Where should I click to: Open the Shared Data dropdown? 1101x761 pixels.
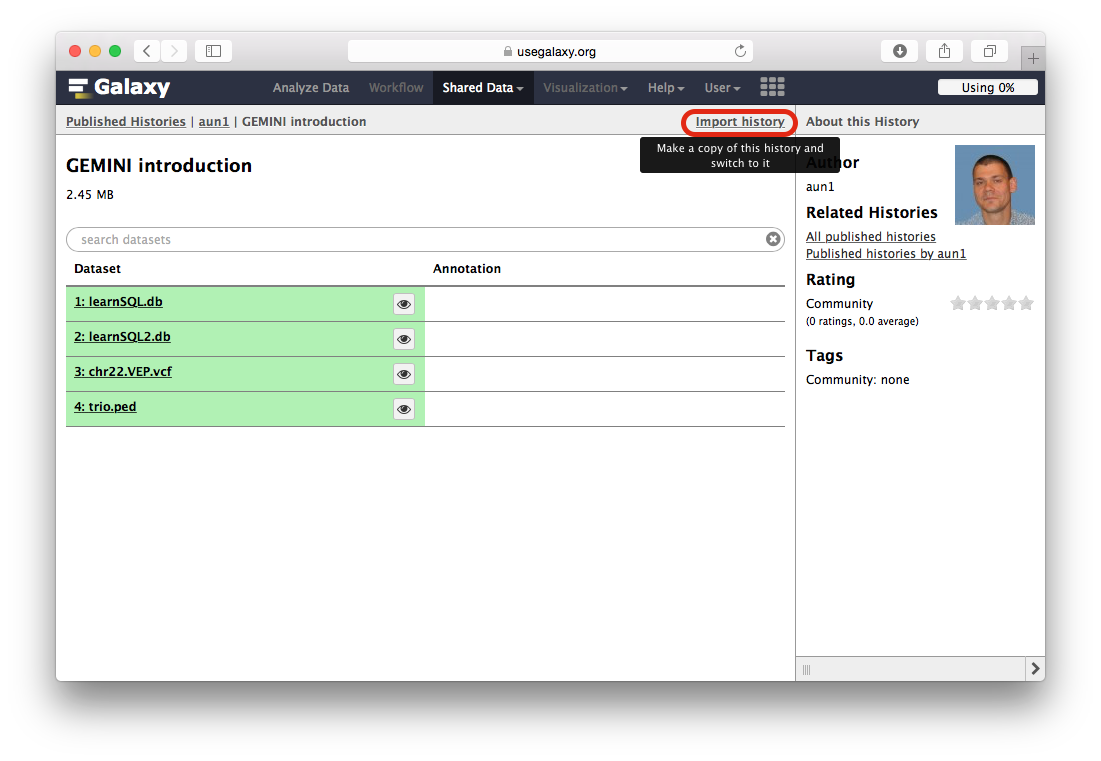pyautogui.click(x=482, y=88)
